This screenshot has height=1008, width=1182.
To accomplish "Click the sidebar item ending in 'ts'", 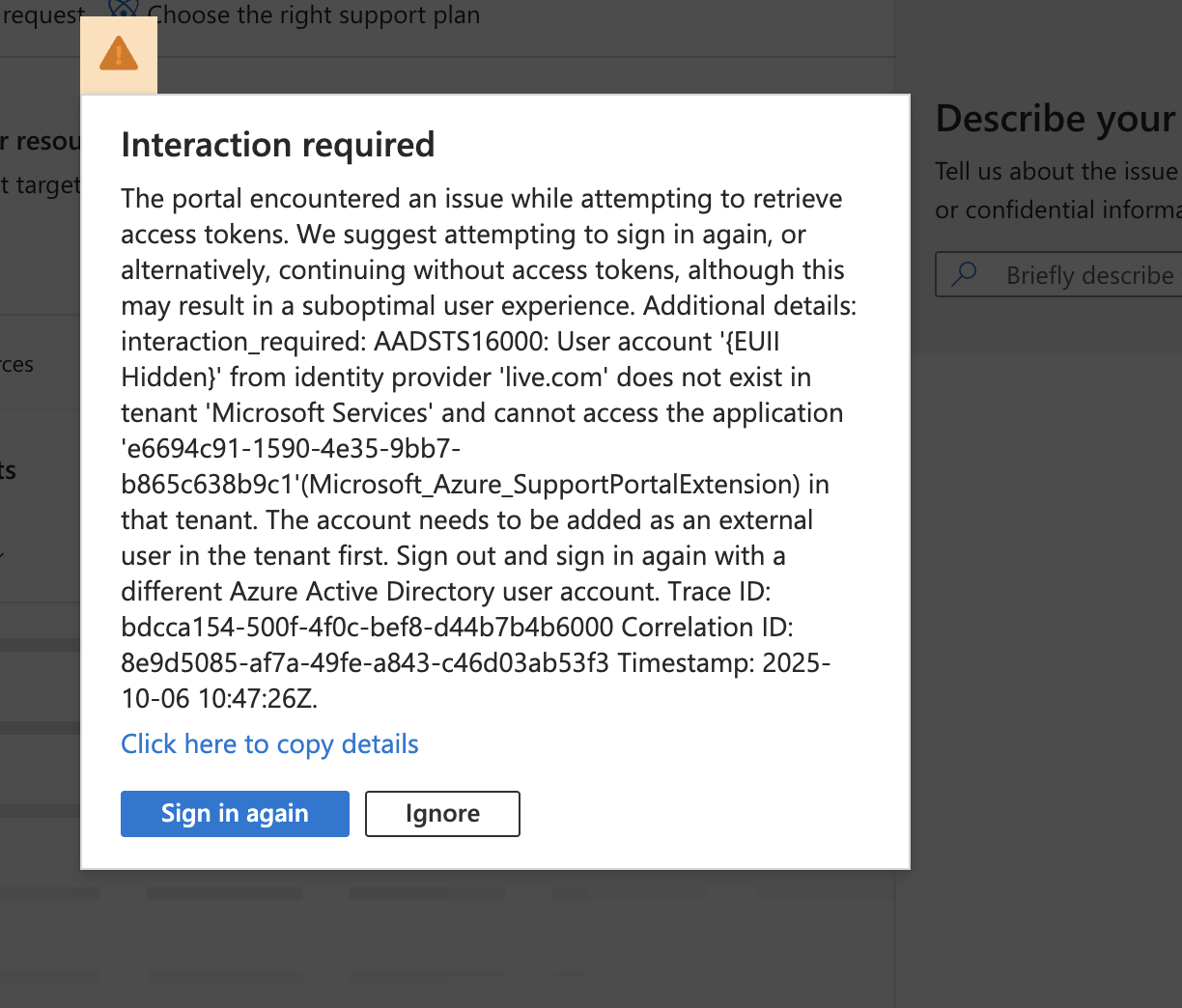I will pyautogui.click(x=7, y=470).
